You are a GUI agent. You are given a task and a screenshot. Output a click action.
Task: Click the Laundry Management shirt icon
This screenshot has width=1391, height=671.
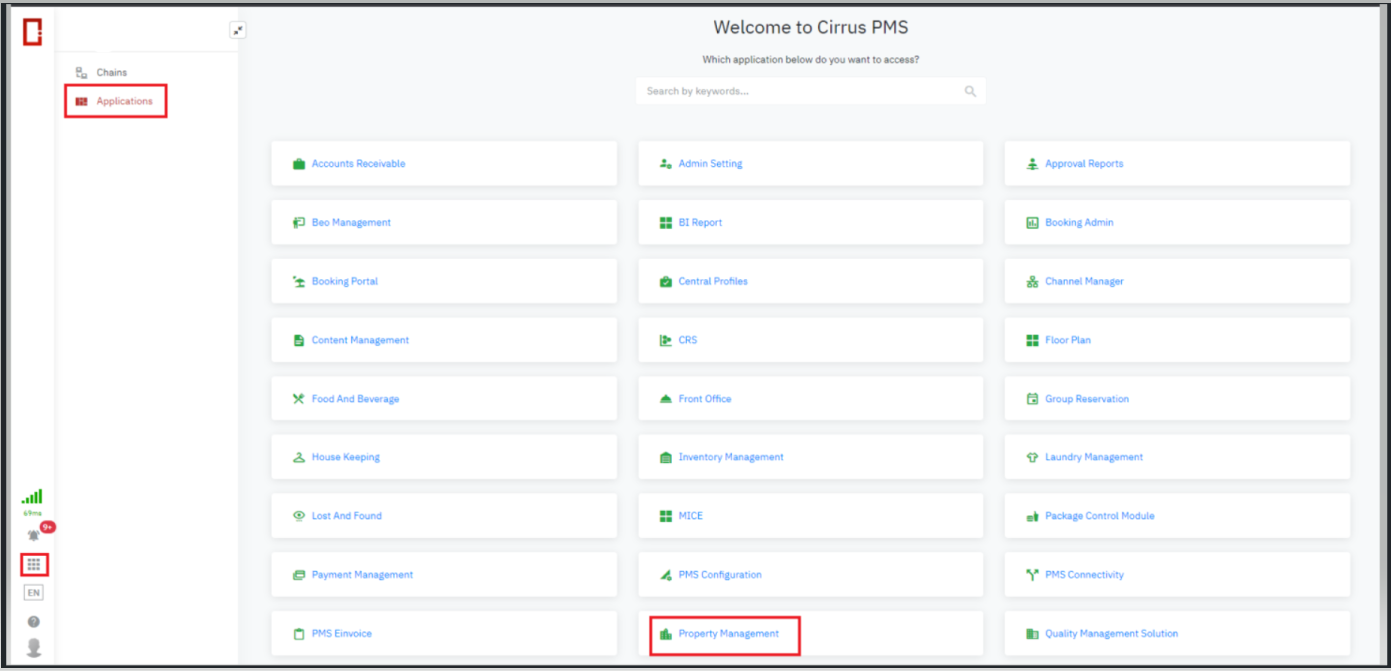click(1032, 457)
